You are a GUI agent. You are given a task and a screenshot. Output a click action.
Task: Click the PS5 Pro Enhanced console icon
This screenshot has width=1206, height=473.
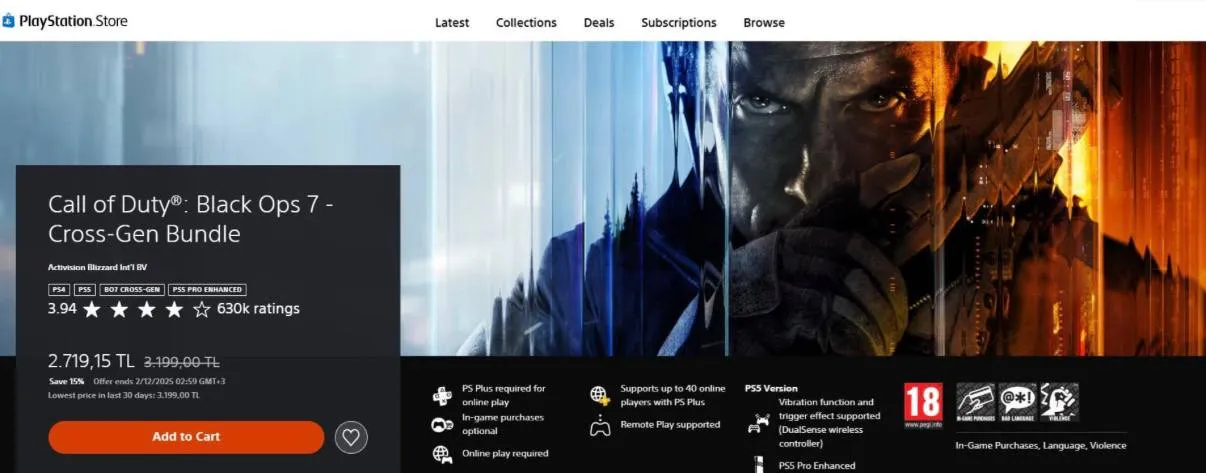(757, 465)
